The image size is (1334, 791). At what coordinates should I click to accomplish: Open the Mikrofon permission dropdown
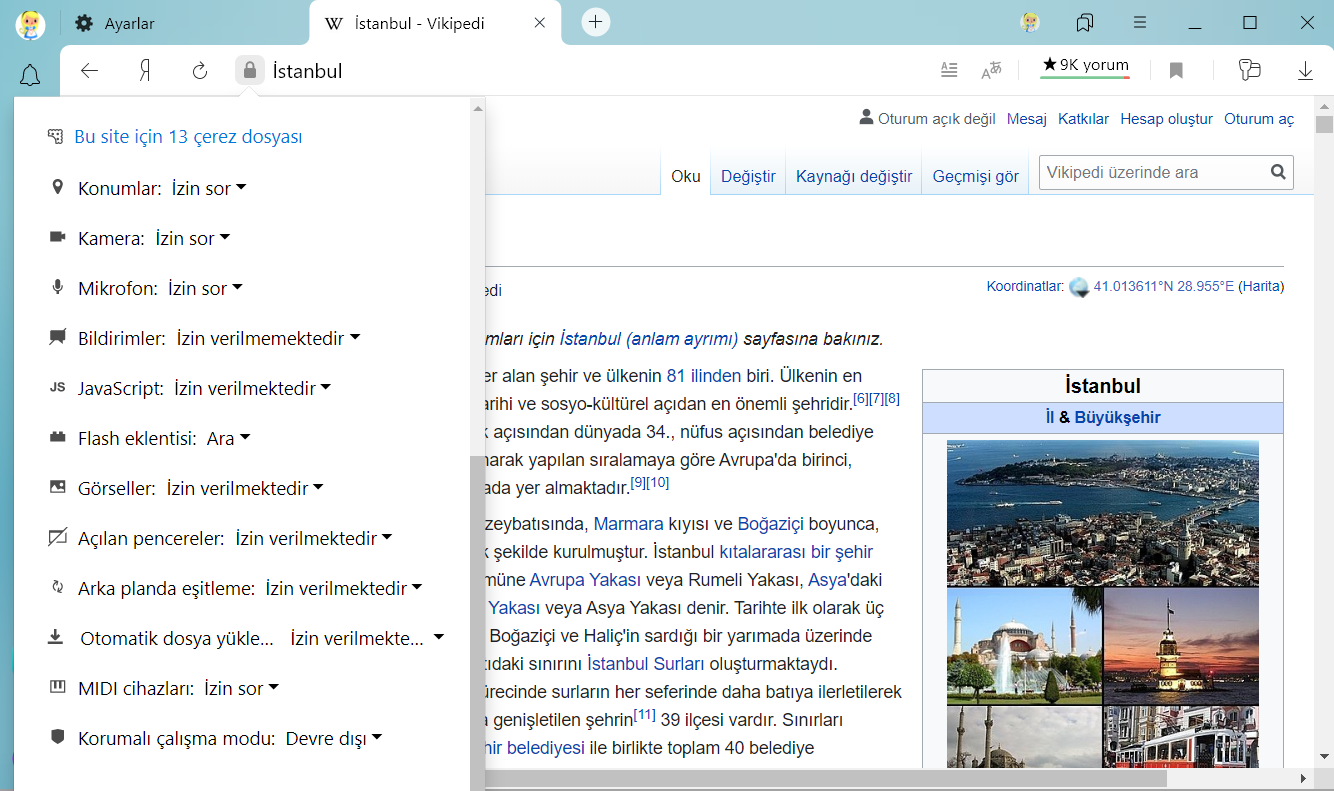pos(205,288)
